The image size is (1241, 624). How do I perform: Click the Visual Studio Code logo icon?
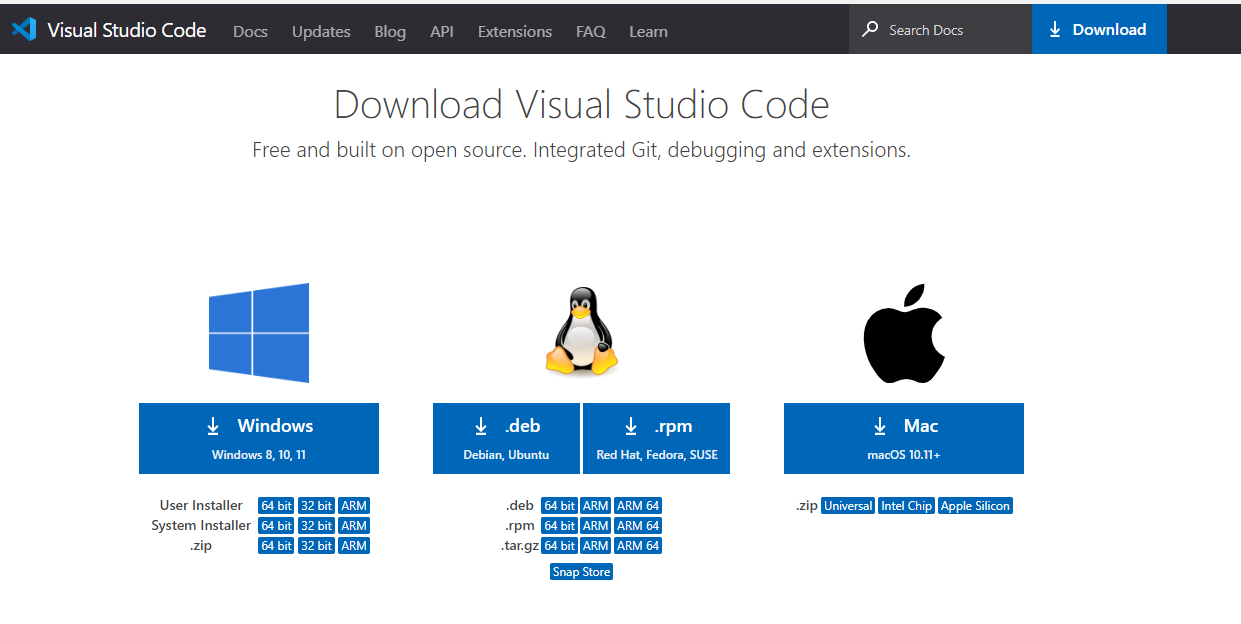point(24,30)
